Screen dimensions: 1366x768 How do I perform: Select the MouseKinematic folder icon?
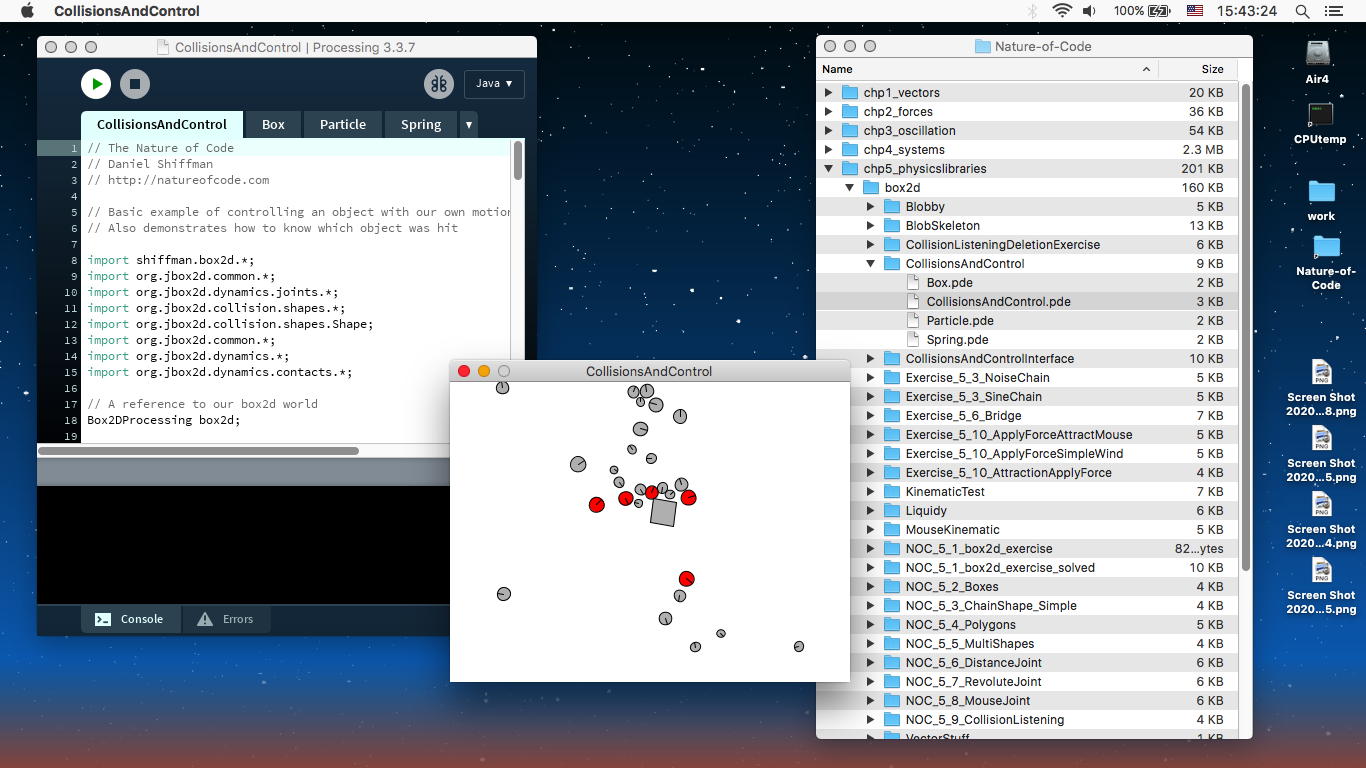892,530
